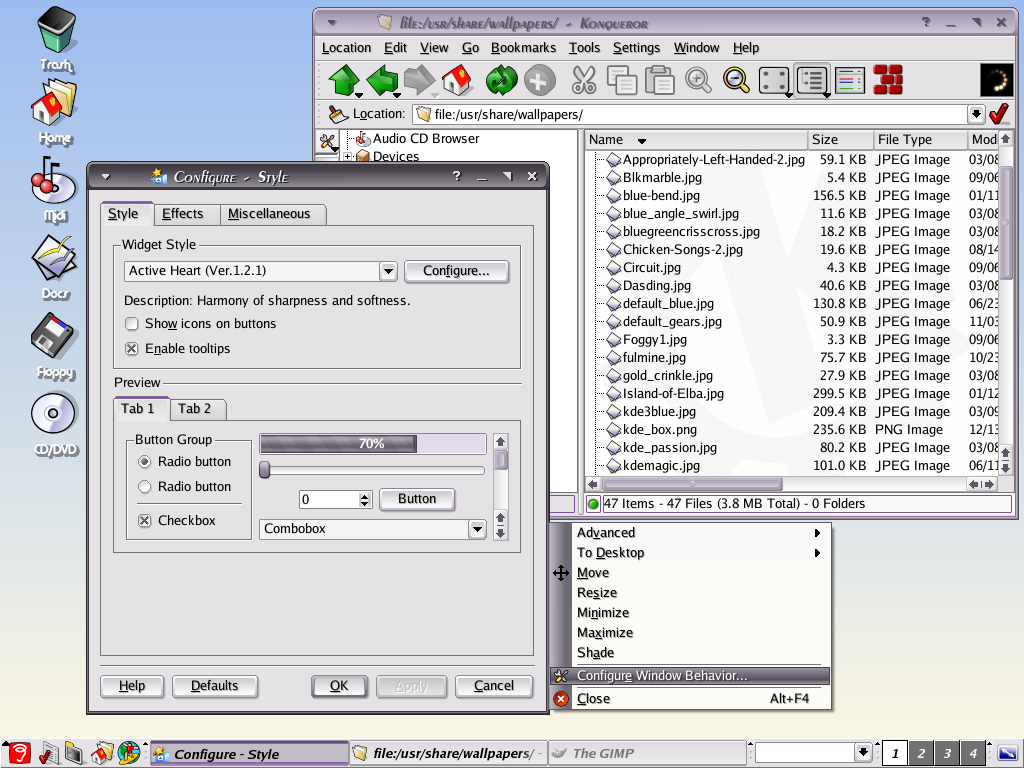Click the Location URL input field
This screenshot has height=768, width=1024.
(x=690, y=114)
